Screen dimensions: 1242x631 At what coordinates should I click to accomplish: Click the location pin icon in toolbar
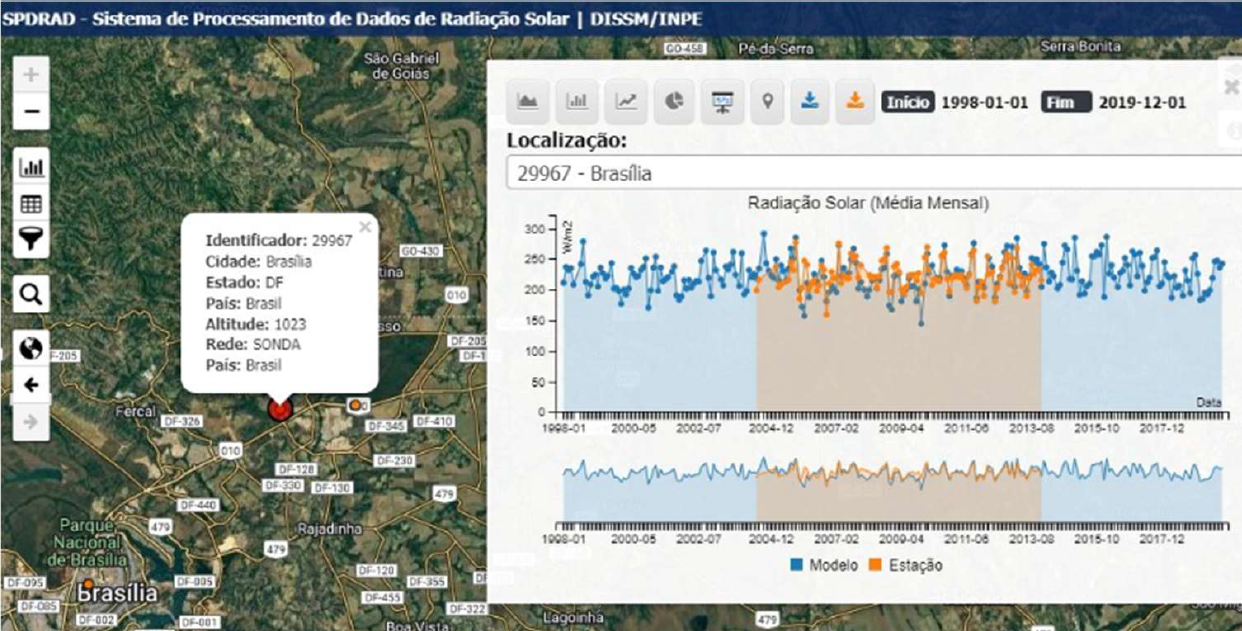[768, 102]
